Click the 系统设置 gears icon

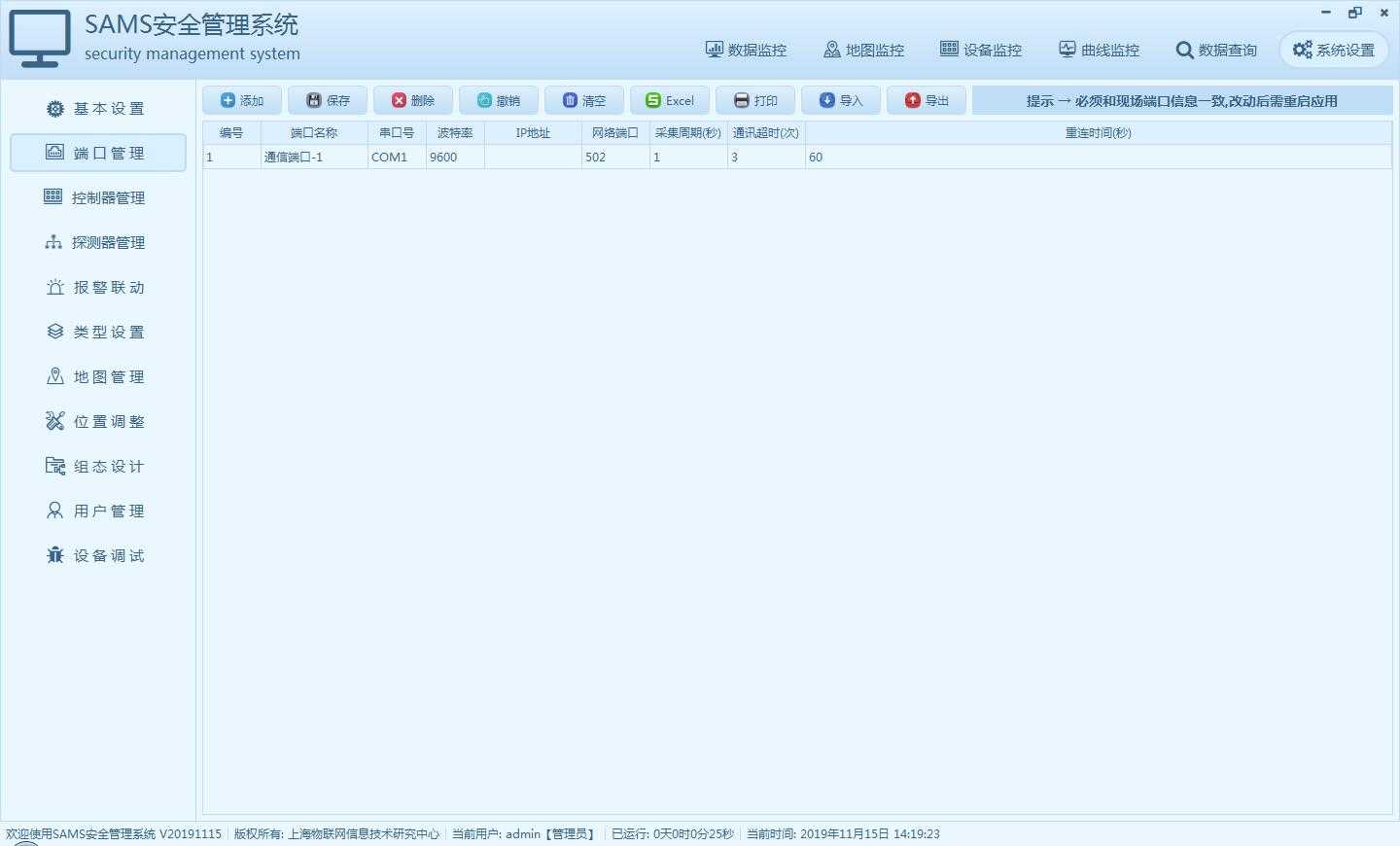(1303, 50)
